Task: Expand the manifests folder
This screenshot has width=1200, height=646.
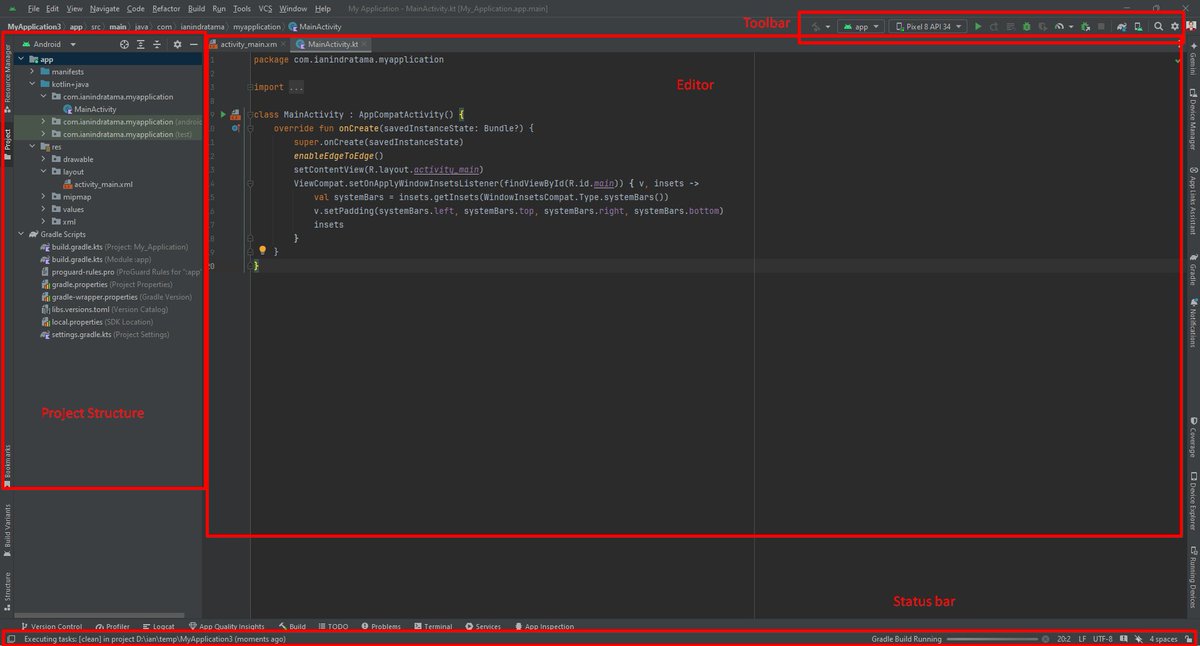Action: tap(32, 72)
